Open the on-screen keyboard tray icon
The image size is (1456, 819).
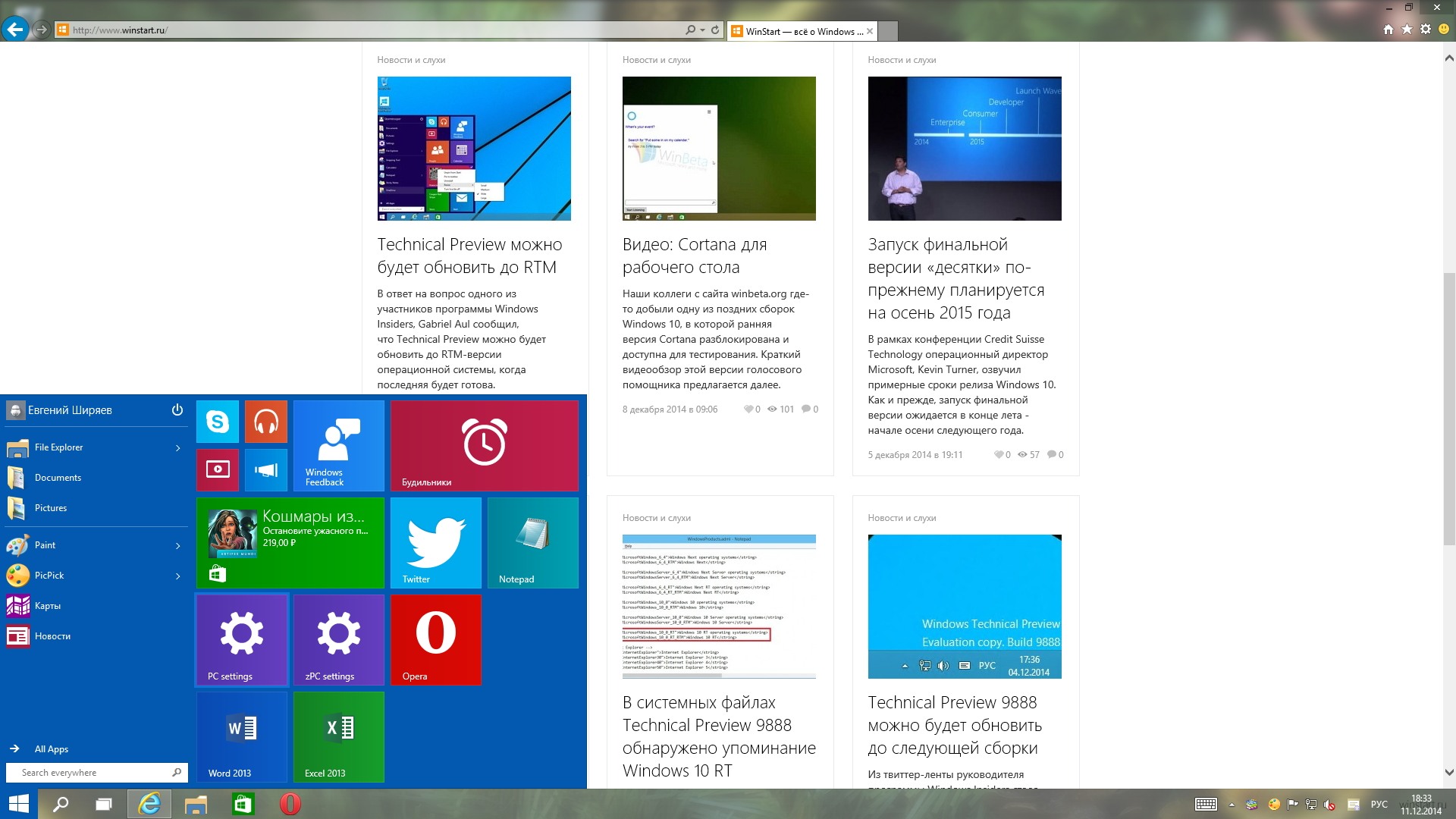(x=1206, y=805)
